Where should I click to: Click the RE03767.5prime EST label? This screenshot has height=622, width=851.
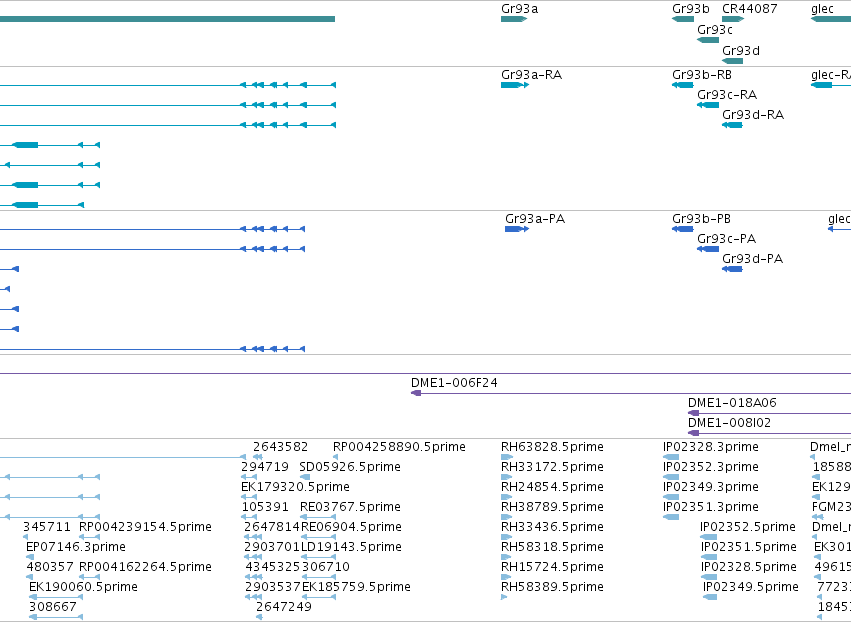coord(350,507)
